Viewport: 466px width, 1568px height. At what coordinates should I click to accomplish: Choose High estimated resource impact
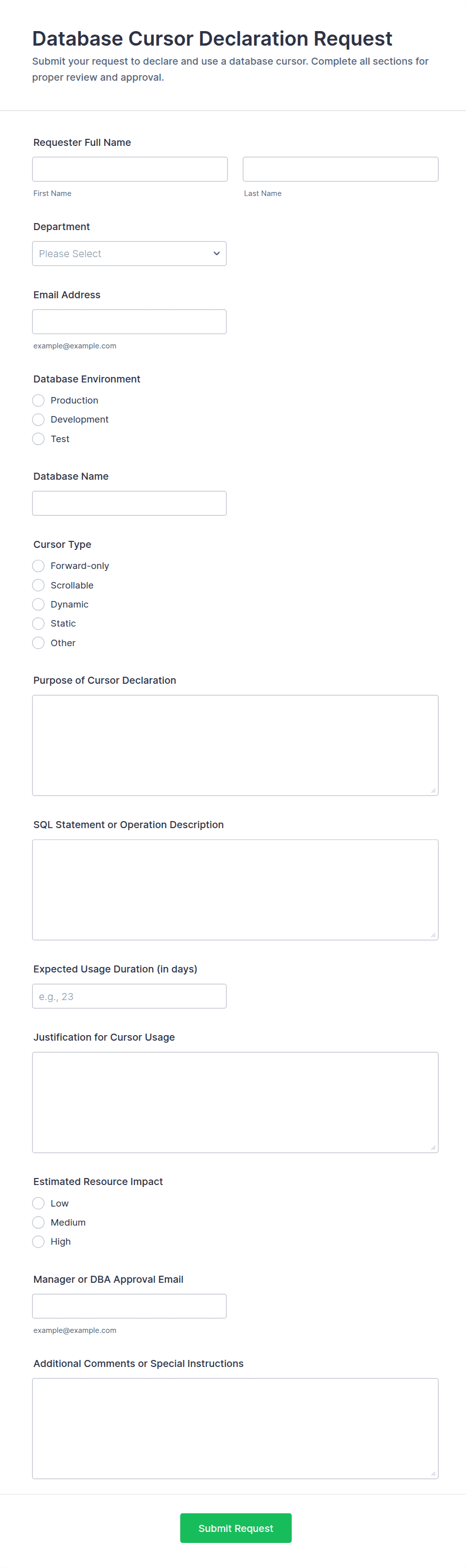point(38,1242)
